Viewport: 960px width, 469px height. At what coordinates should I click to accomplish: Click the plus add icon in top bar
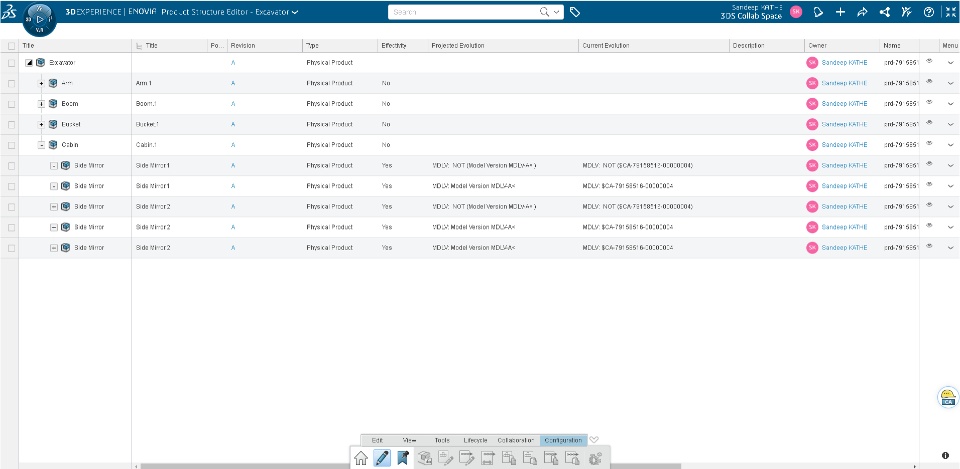point(841,12)
